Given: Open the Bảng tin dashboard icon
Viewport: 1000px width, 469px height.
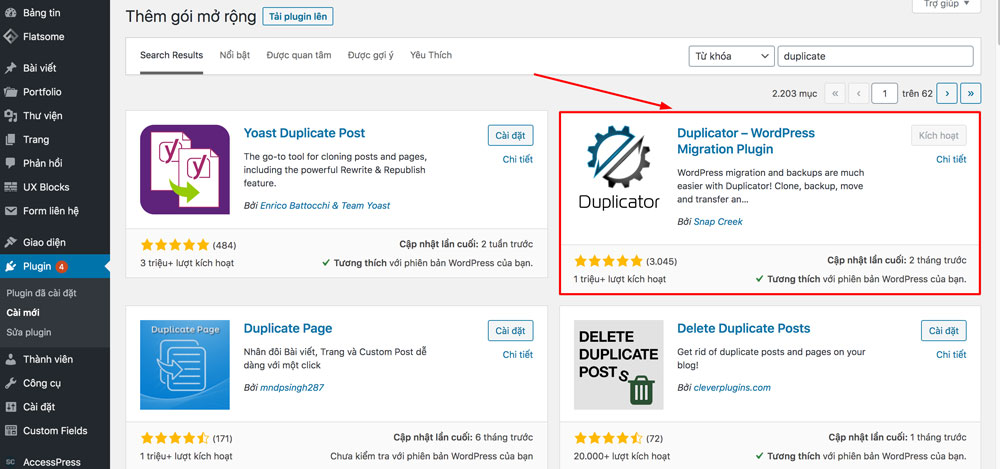Looking at the screenshot, I should click(x=10, y=13).
